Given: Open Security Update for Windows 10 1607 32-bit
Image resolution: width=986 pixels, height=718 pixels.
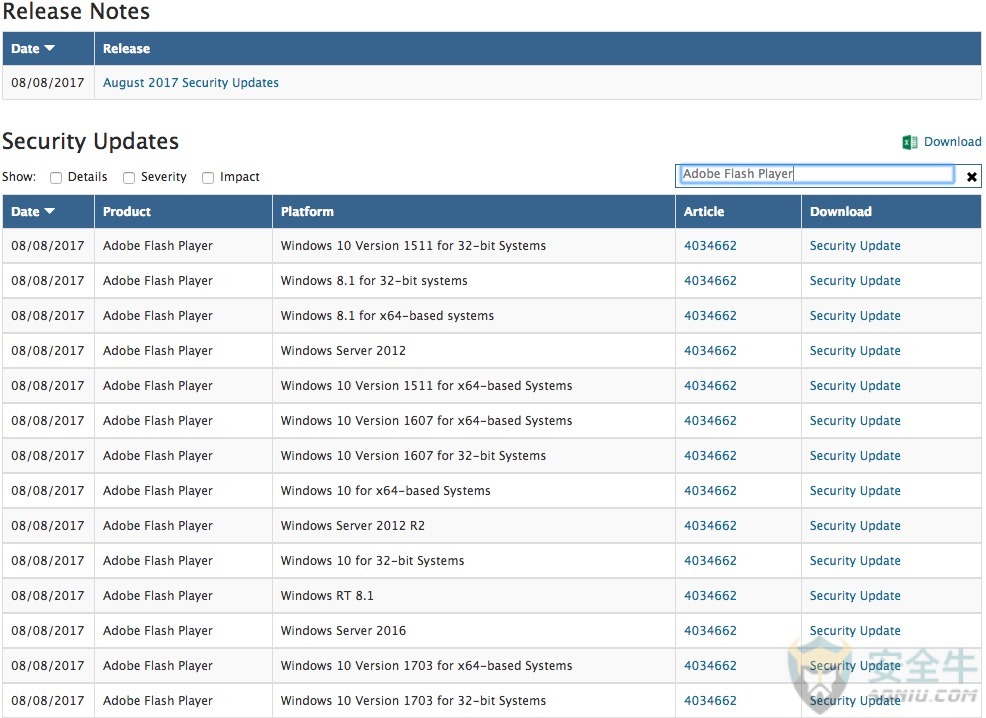Looking at the screenshot, I should click(x=855, y=456).
